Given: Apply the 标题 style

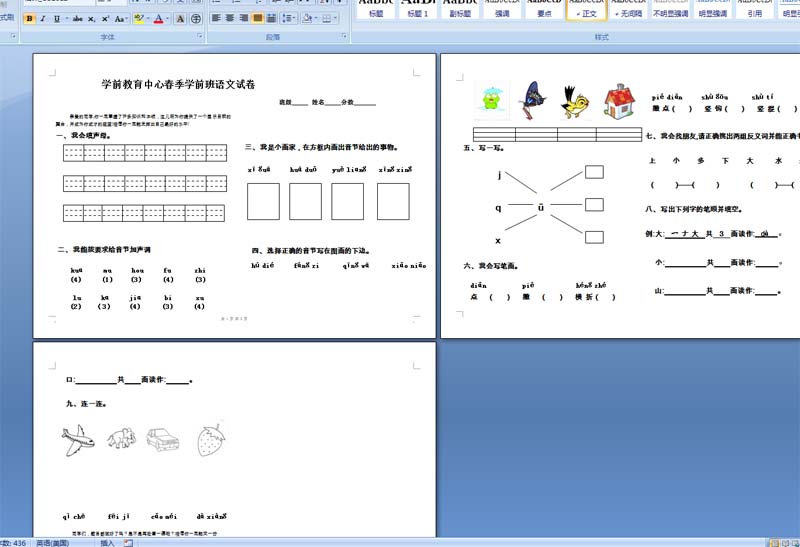Looking at the screenshot, I should tap(376, 9).
